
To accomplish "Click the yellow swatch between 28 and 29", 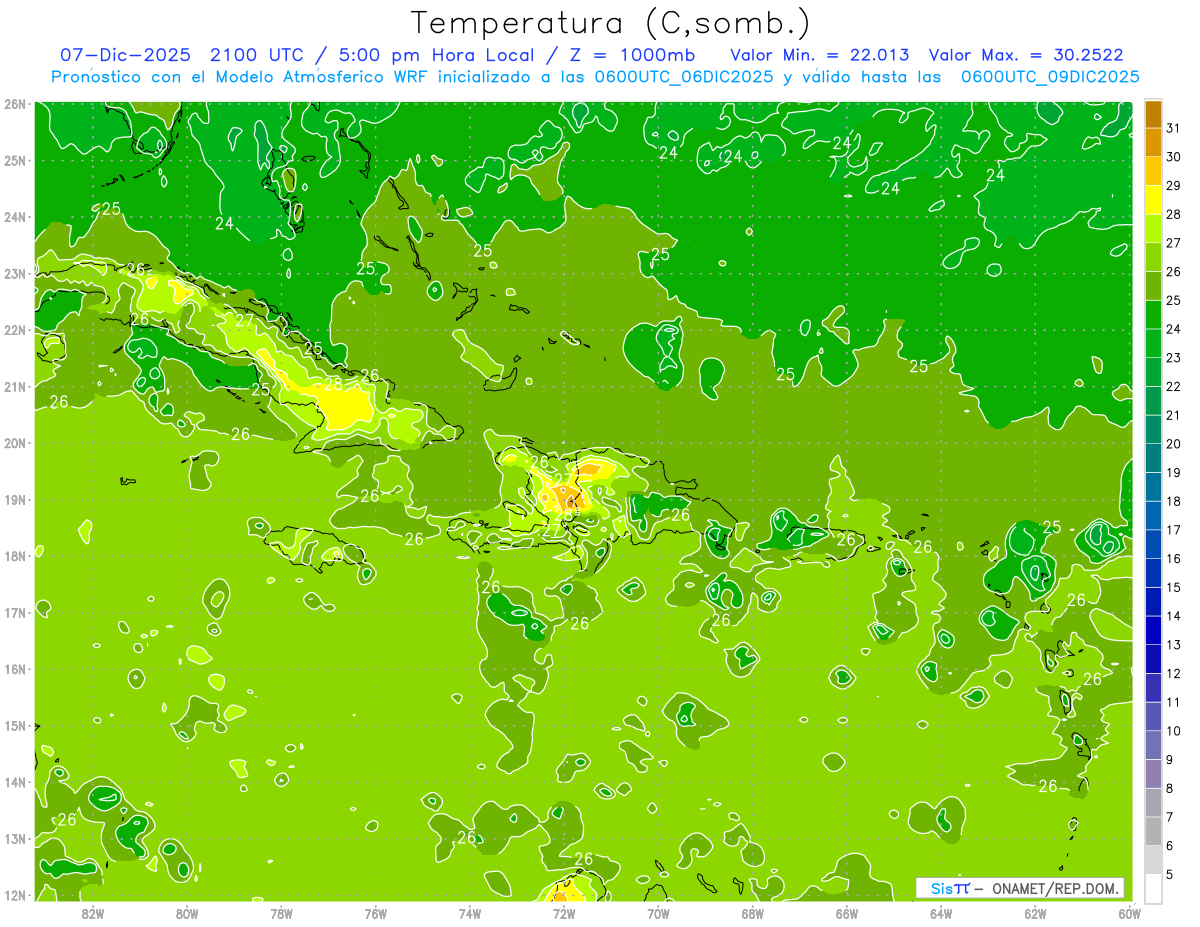I will pos(1153,200).
